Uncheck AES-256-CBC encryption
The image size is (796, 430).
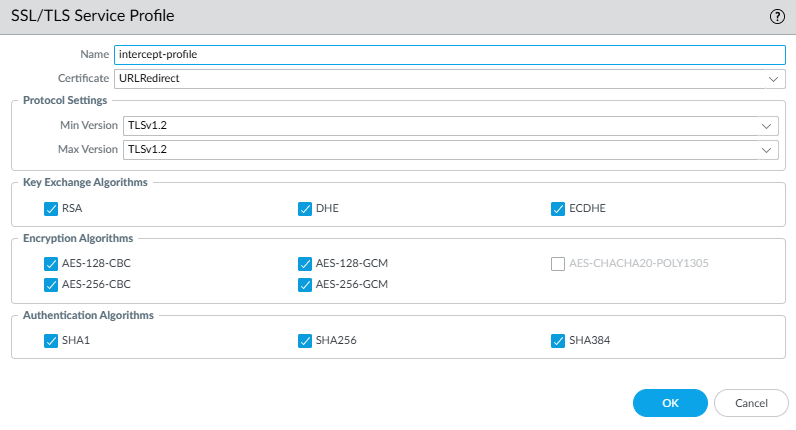coord(51,284)
